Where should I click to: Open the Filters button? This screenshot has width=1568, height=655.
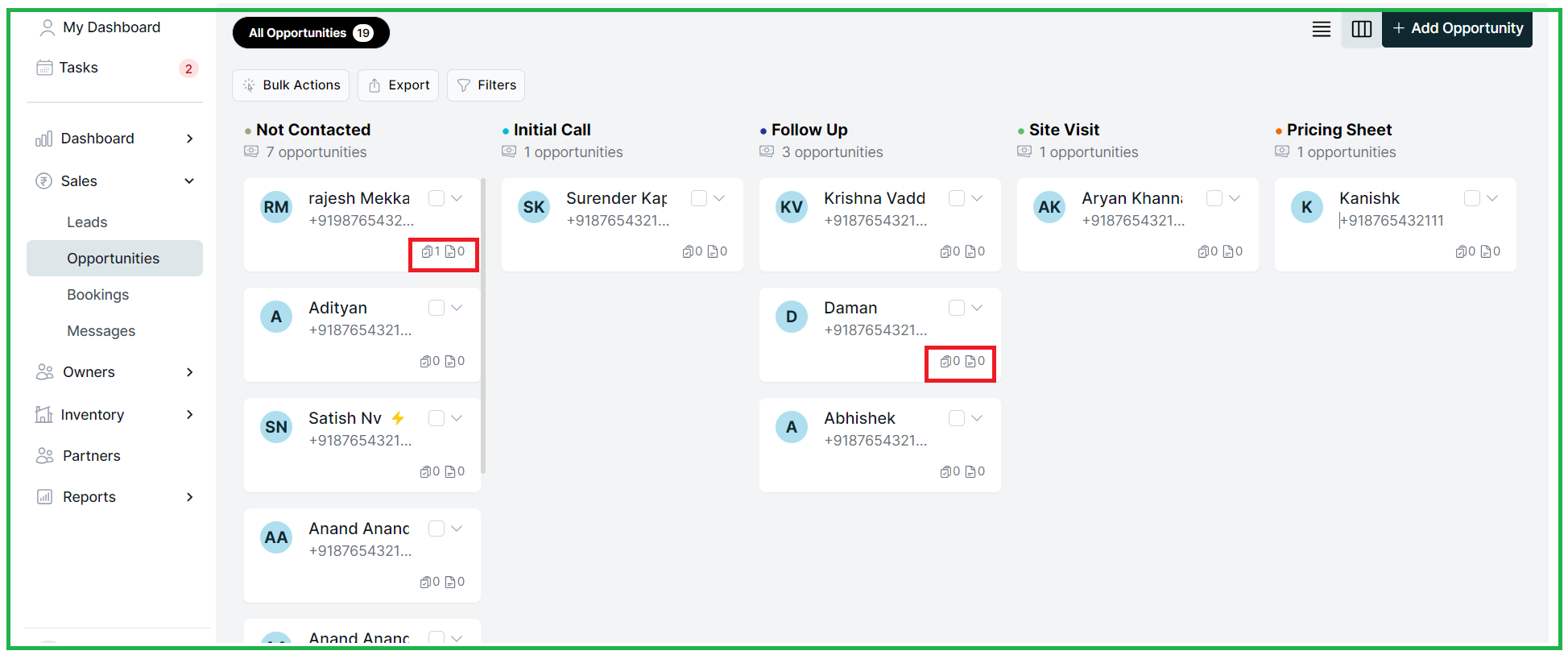[x=486, y=85]
